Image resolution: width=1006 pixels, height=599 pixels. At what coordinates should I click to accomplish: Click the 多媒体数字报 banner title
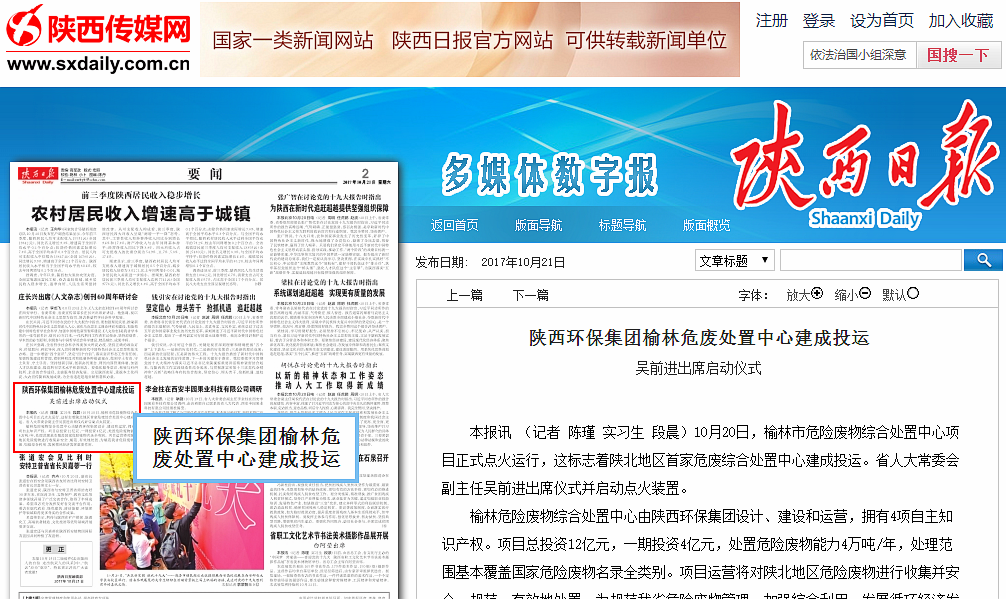click(x=550, y=174)
